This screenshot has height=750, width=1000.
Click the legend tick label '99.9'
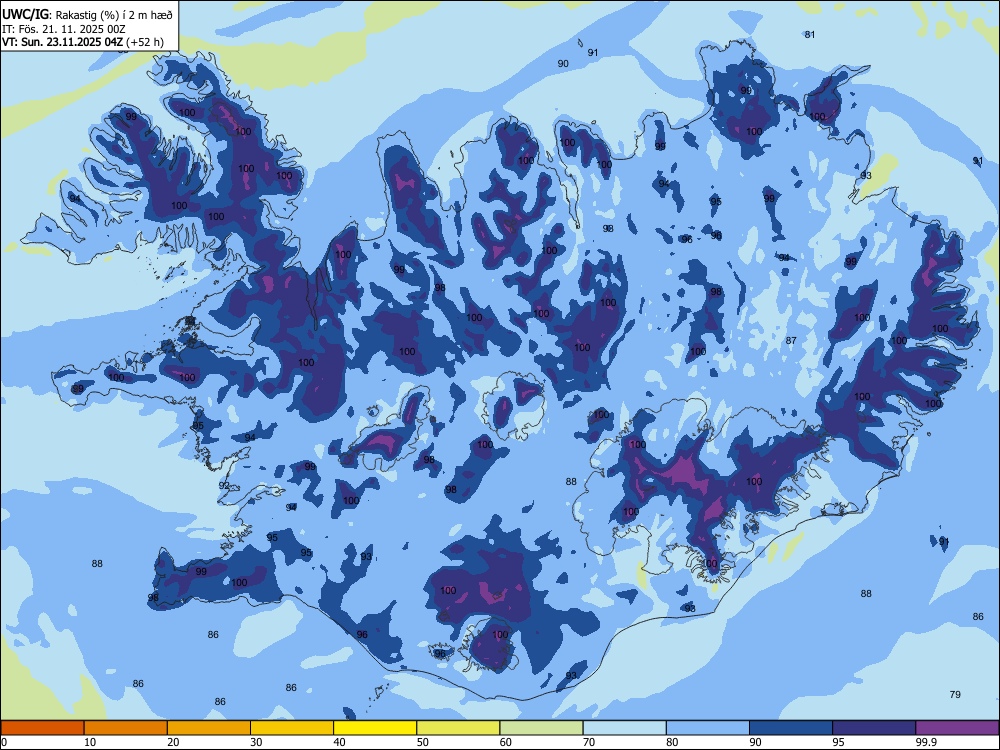(926, 742)
